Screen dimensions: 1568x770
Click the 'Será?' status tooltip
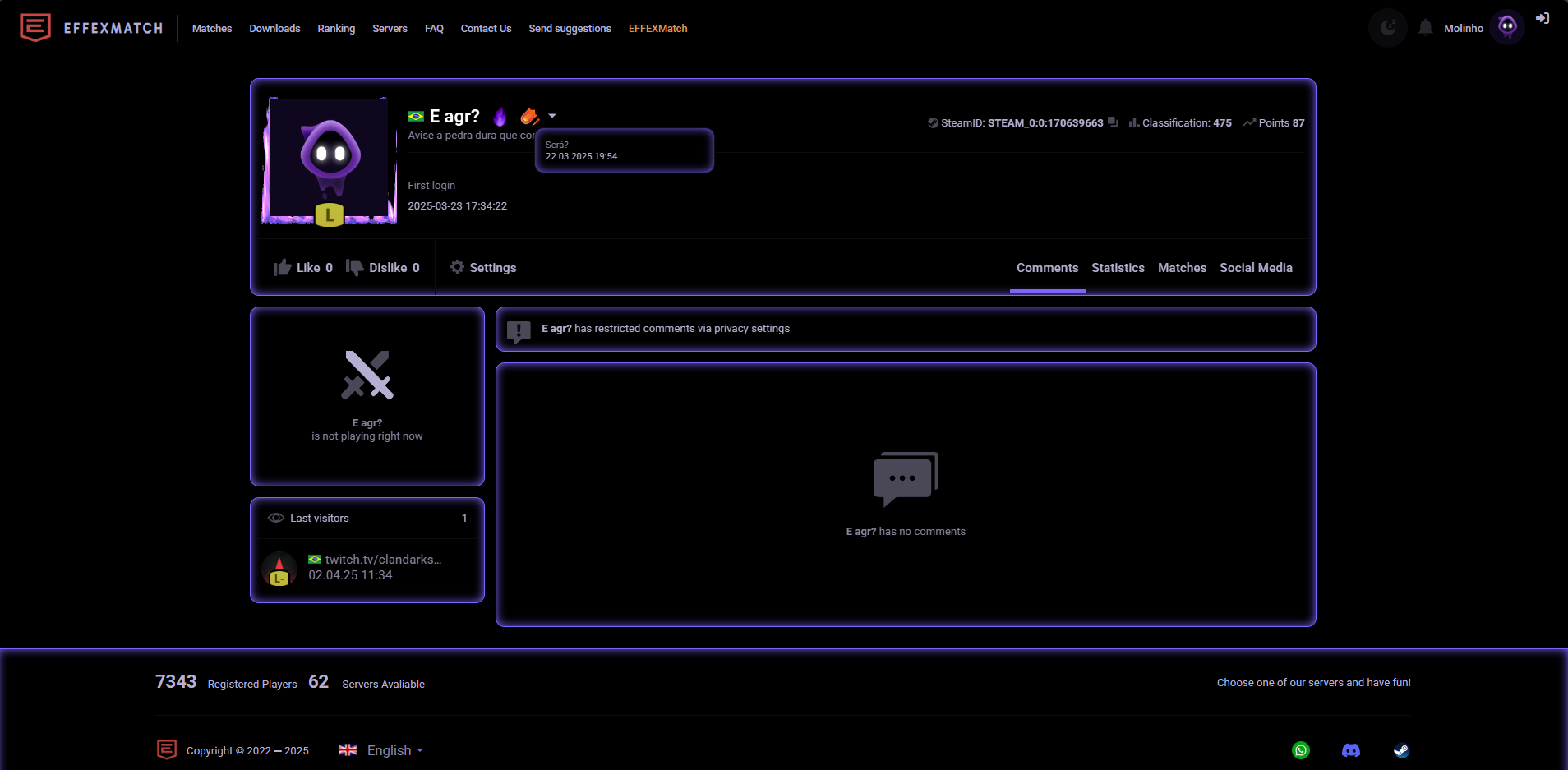[625, 150]
